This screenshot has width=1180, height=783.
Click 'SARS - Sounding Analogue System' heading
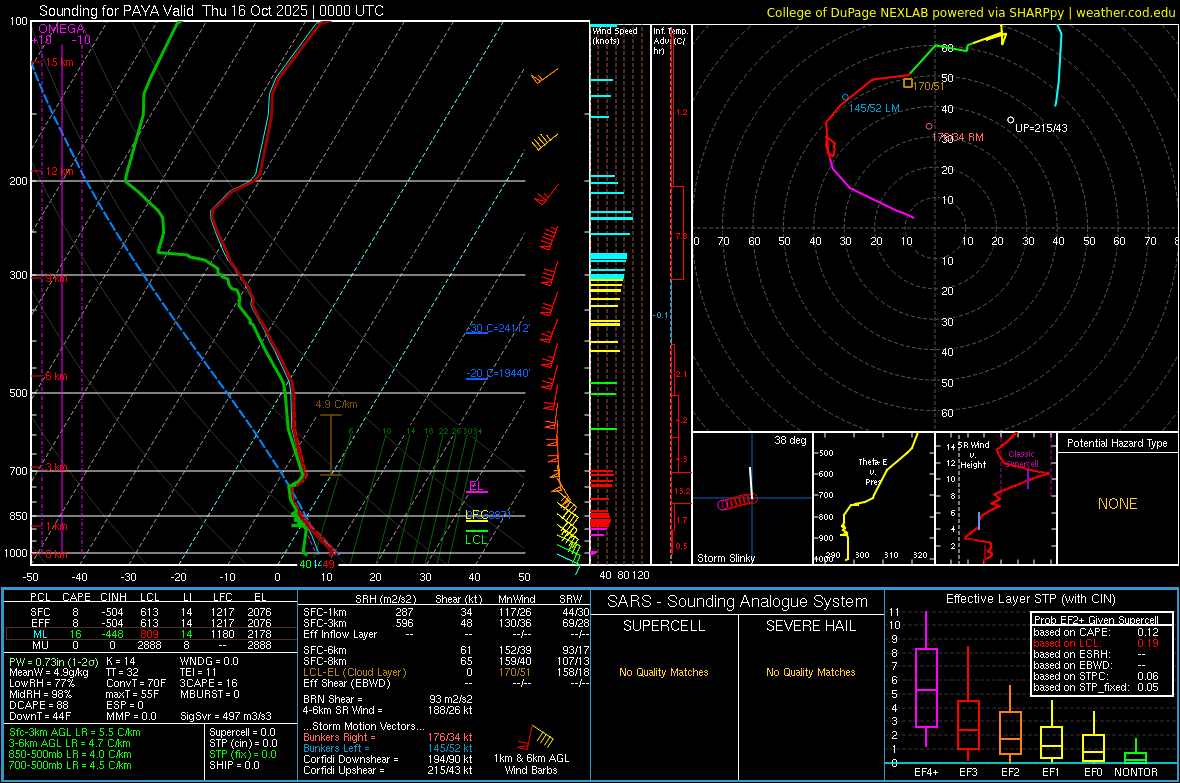(738, 602)
